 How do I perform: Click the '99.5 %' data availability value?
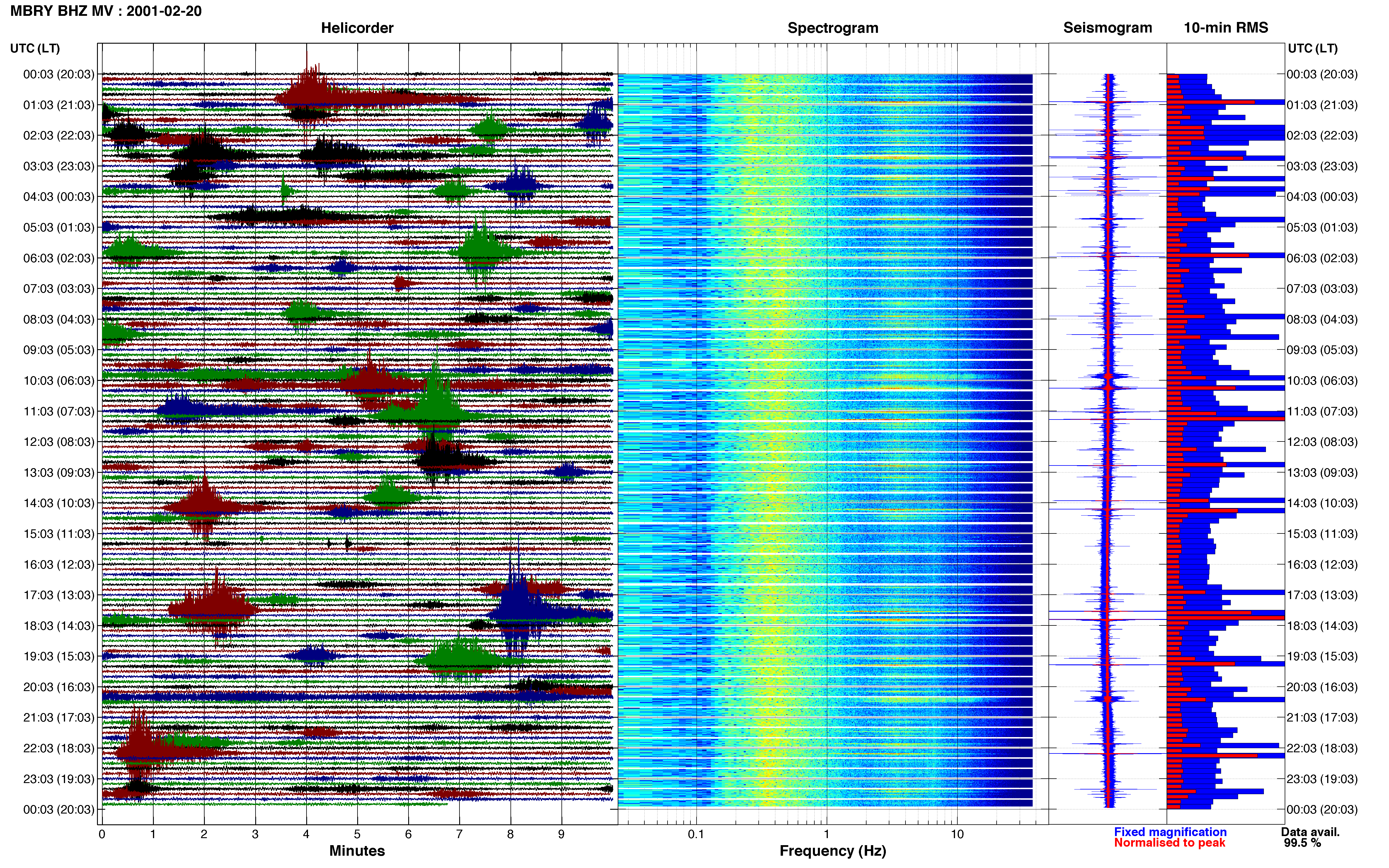pyautogui.click(x=1302, y=843)
